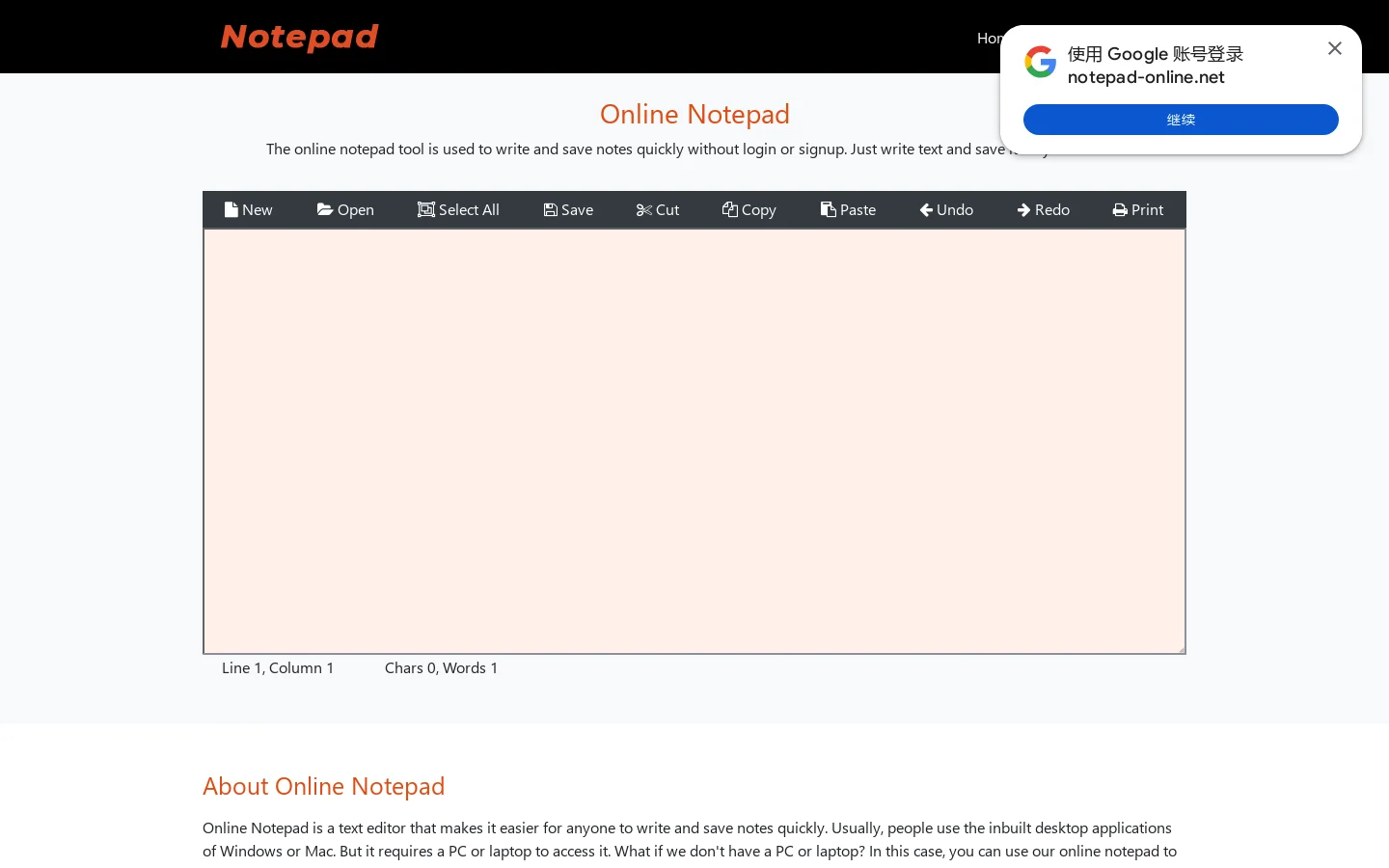
Task: Click the Google logo in sign-in popup
Action: tap(1041, 62)
